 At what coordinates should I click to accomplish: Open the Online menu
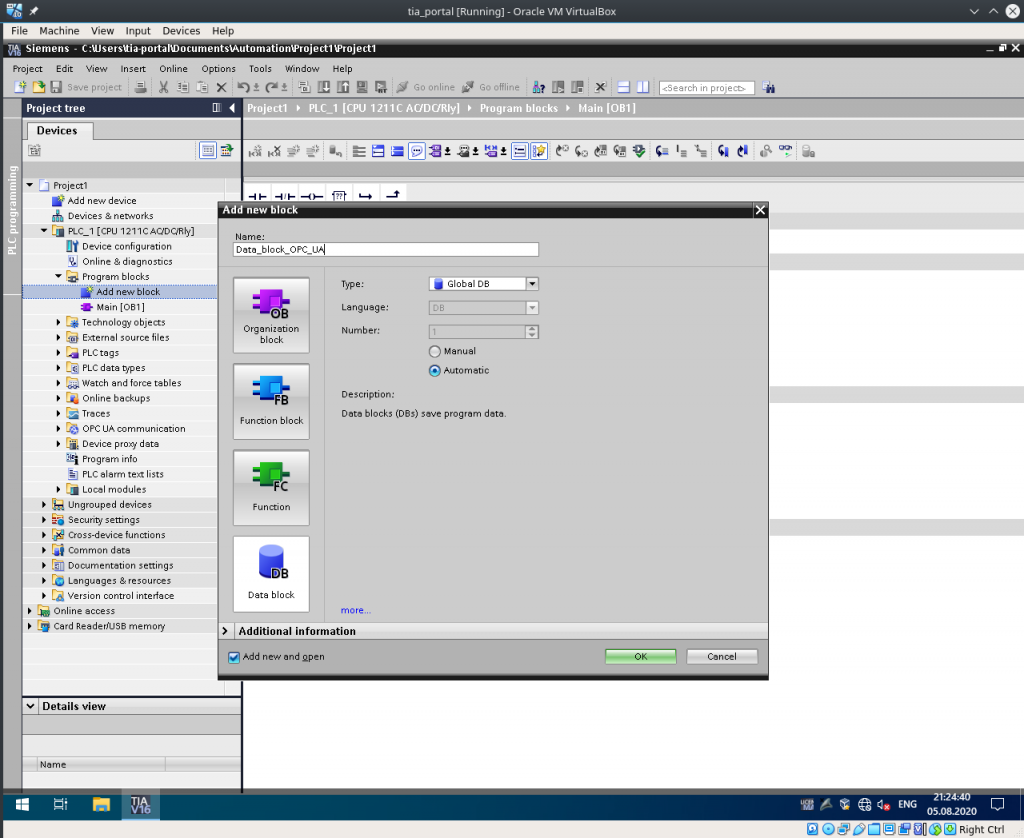[x=173, y=69]
